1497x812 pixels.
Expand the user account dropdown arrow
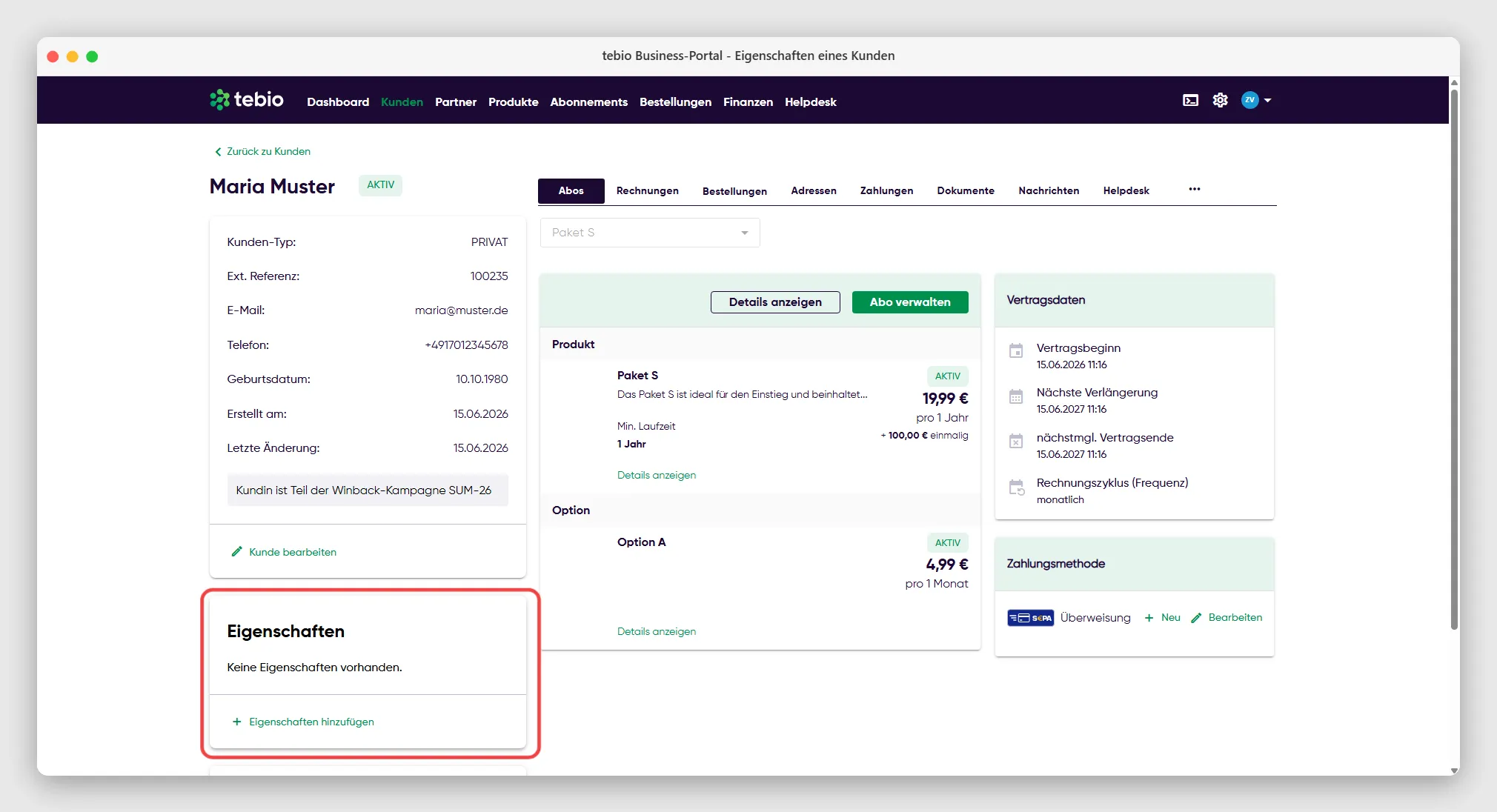pyautogui.click(x=1267, y=100)
